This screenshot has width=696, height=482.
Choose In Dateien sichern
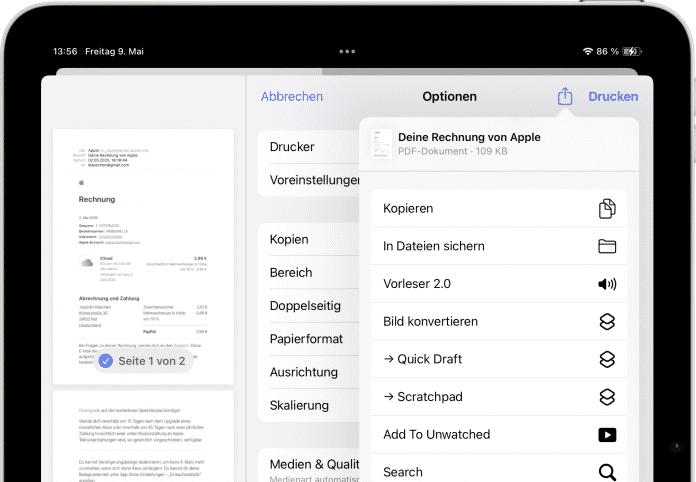(x=499, y=246)
